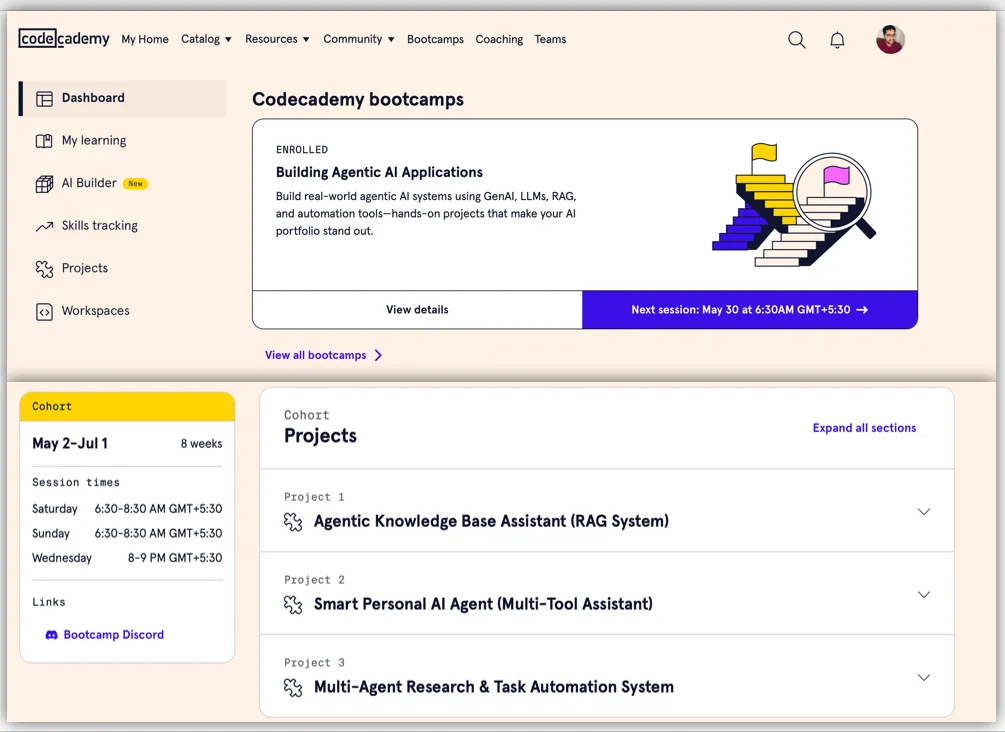This screenshot has width=1005, height=732.
Task: Open the Resources dropdown menu
Action: pos(277,39)
